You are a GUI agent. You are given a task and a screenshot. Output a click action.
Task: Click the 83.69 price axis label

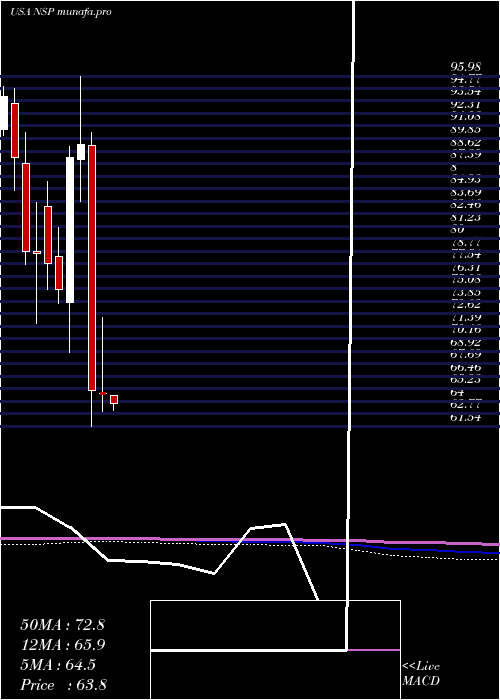466,193
